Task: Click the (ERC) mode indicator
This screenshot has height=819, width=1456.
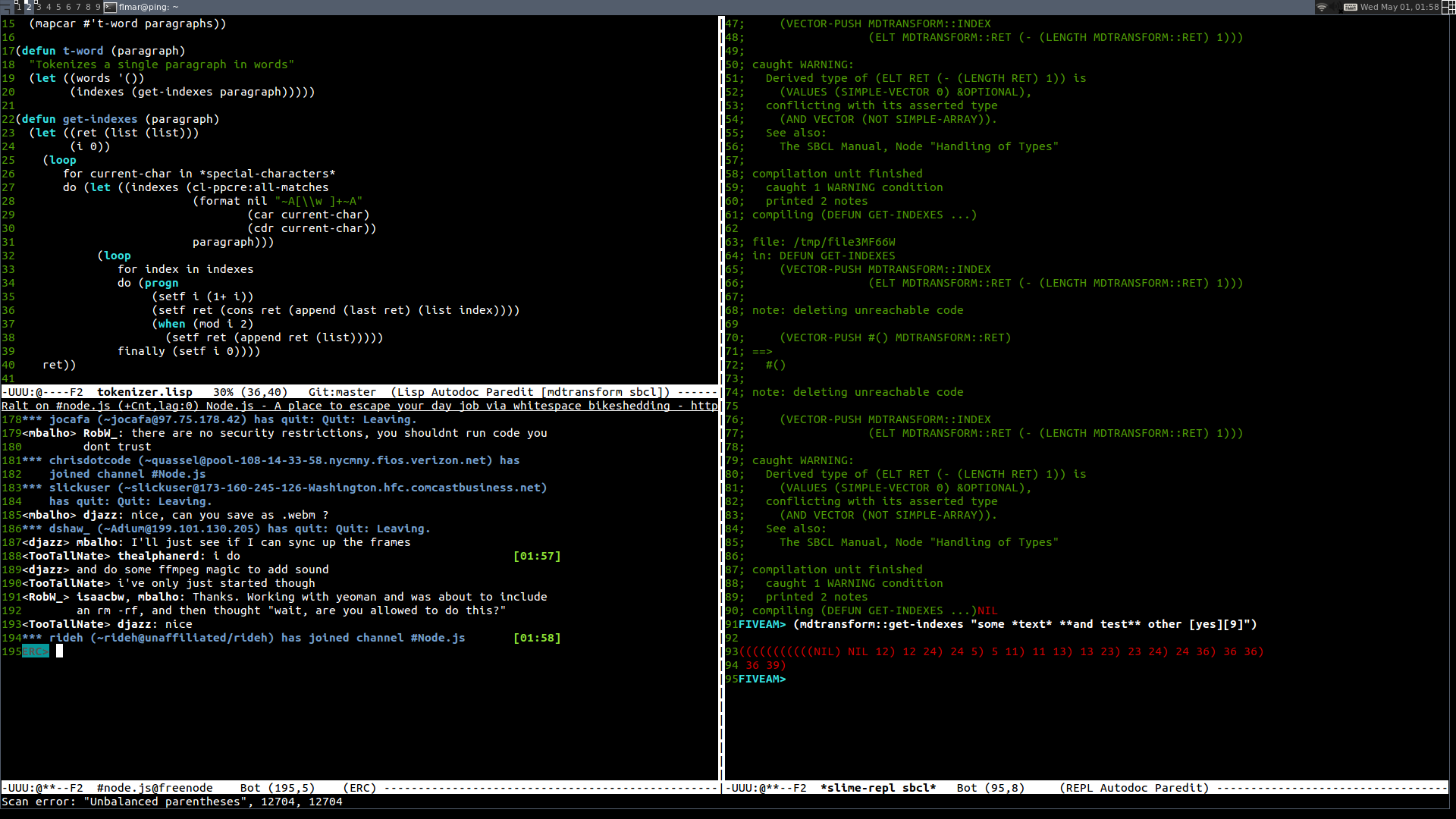Action: coord(359,788)
